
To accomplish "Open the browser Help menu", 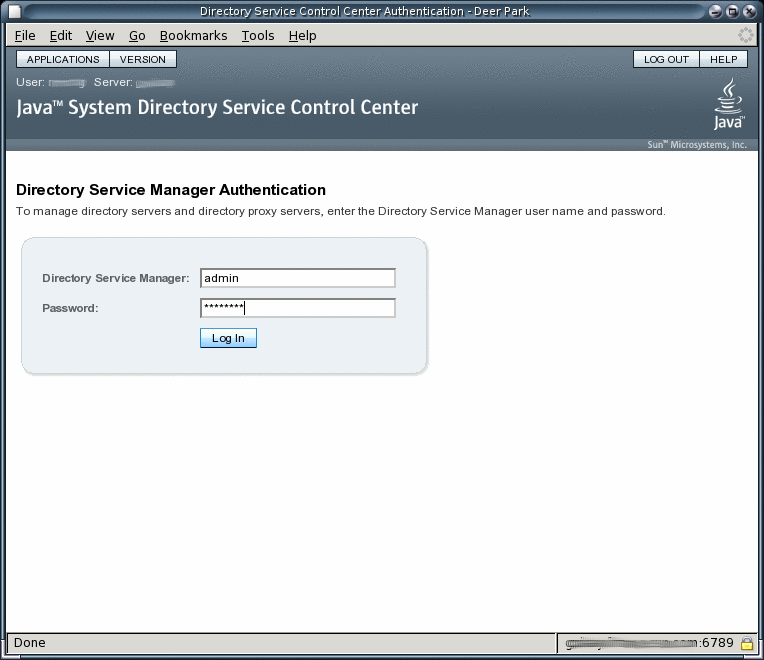I will click(x=302, y=36).
